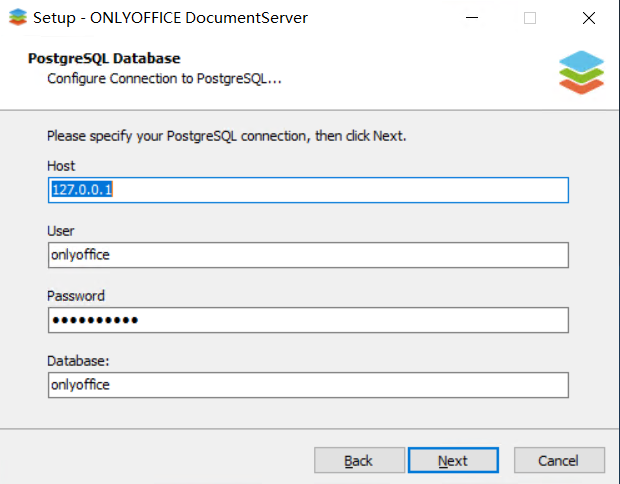Click the large ONLYOFFICE layers logo in header

581,72
